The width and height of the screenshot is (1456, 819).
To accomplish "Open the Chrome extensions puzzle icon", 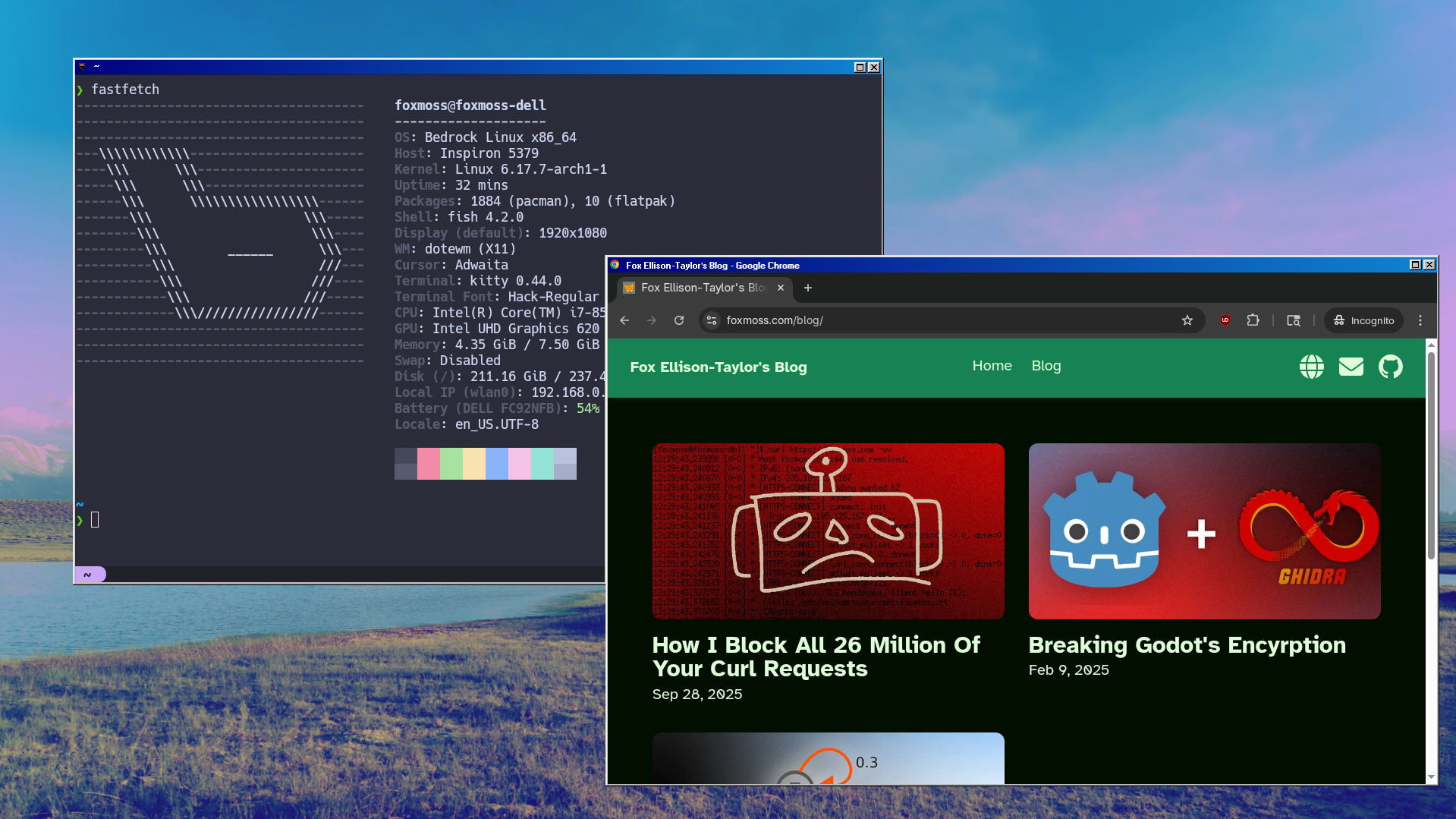I will pyautogui.click(x=1253, y=320).
